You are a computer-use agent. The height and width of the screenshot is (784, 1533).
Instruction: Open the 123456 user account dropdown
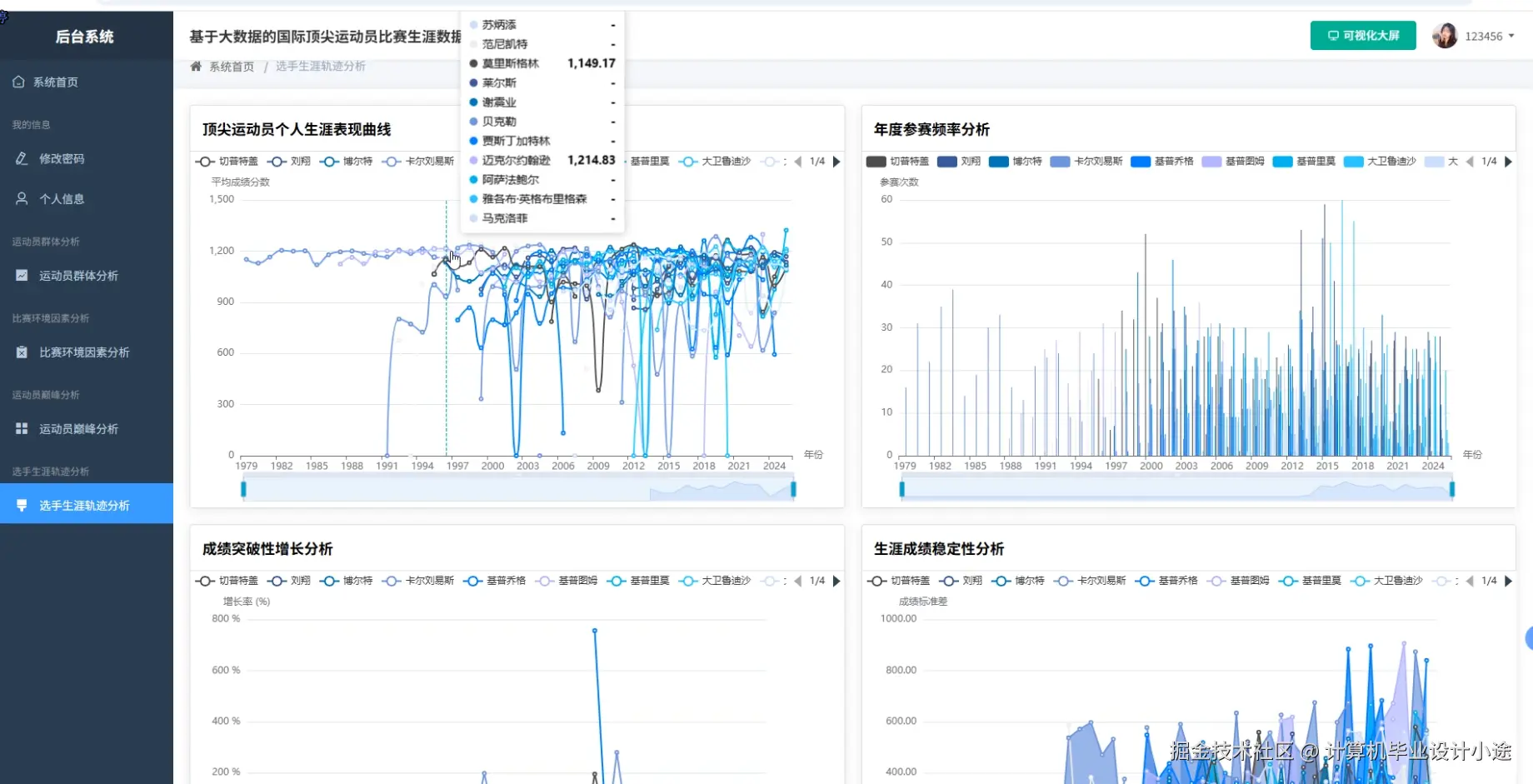pyautogui.click(x=1486, y=36)
